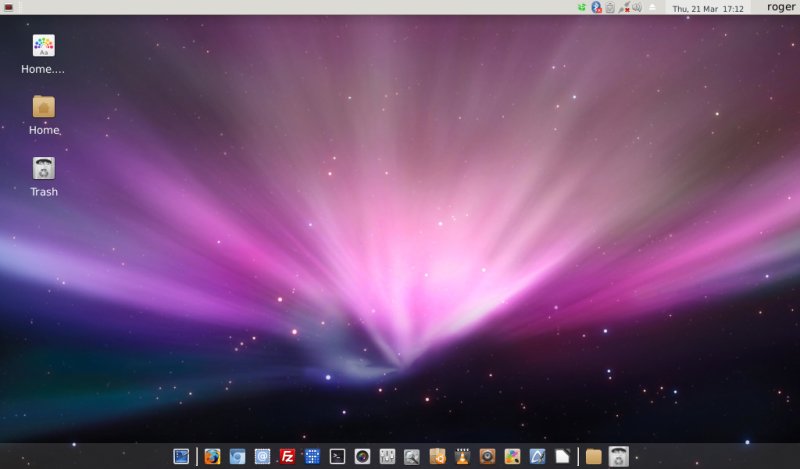Open the disconnected network tray icon
The image size is (800, 469).
click(623, 8)
